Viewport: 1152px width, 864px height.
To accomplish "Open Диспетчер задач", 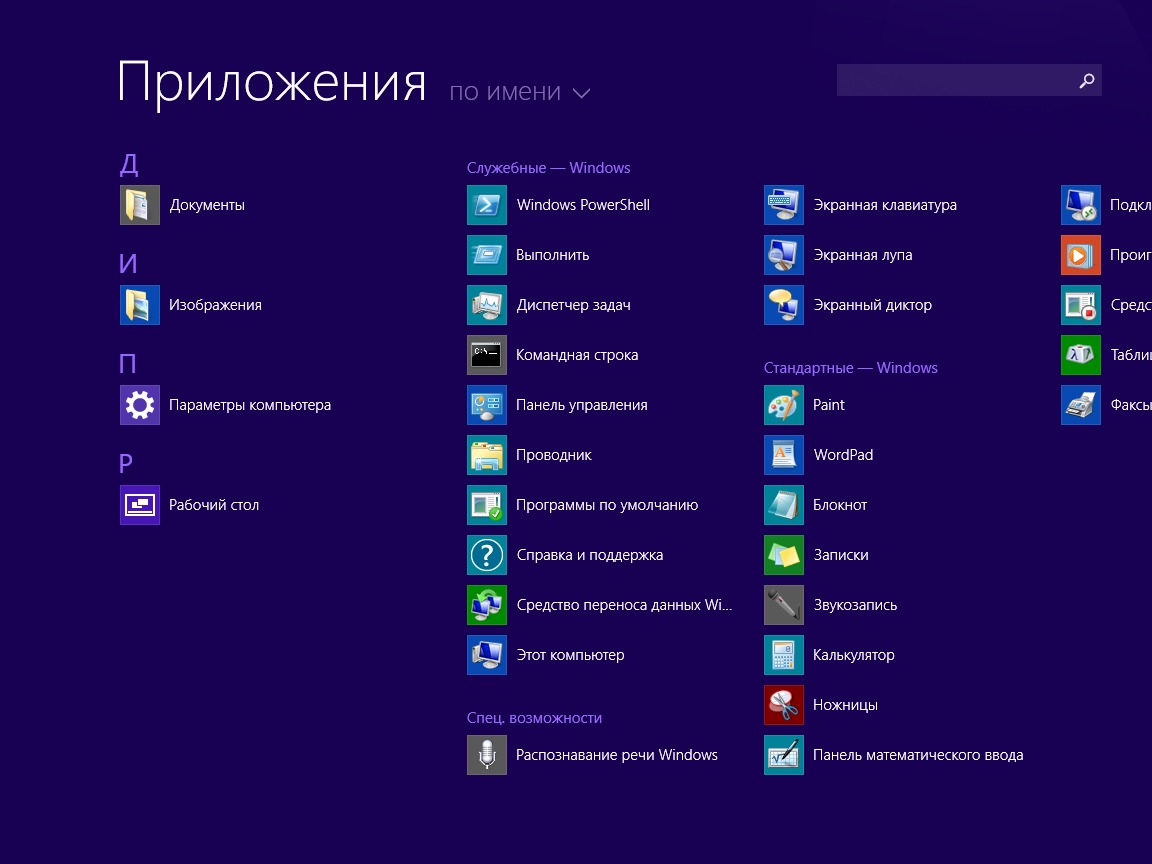I will pyautogui.click(x=571, y=304).
